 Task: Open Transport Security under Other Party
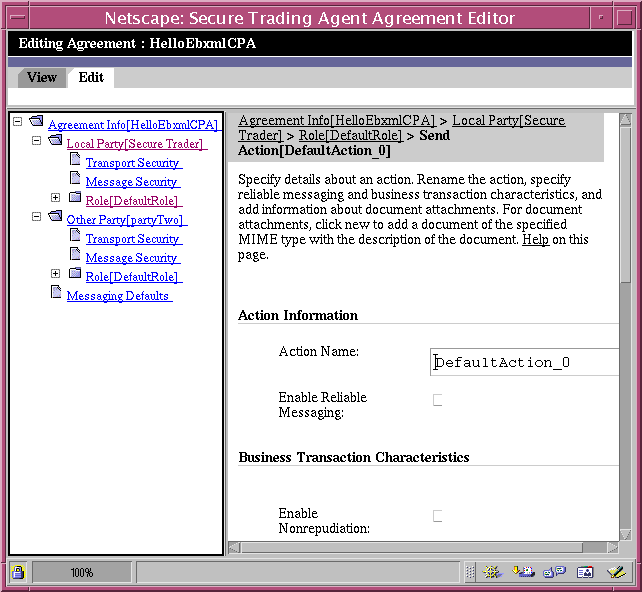[132, 239]
